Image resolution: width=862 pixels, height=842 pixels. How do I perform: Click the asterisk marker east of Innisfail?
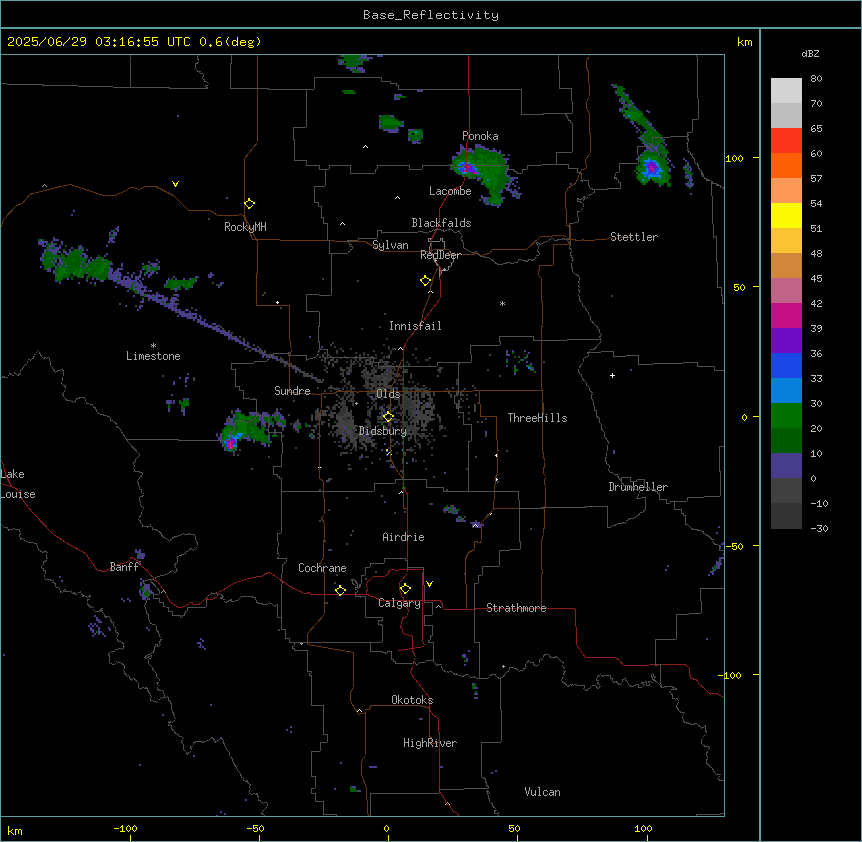pyautogui.click(x=502, y=303)
